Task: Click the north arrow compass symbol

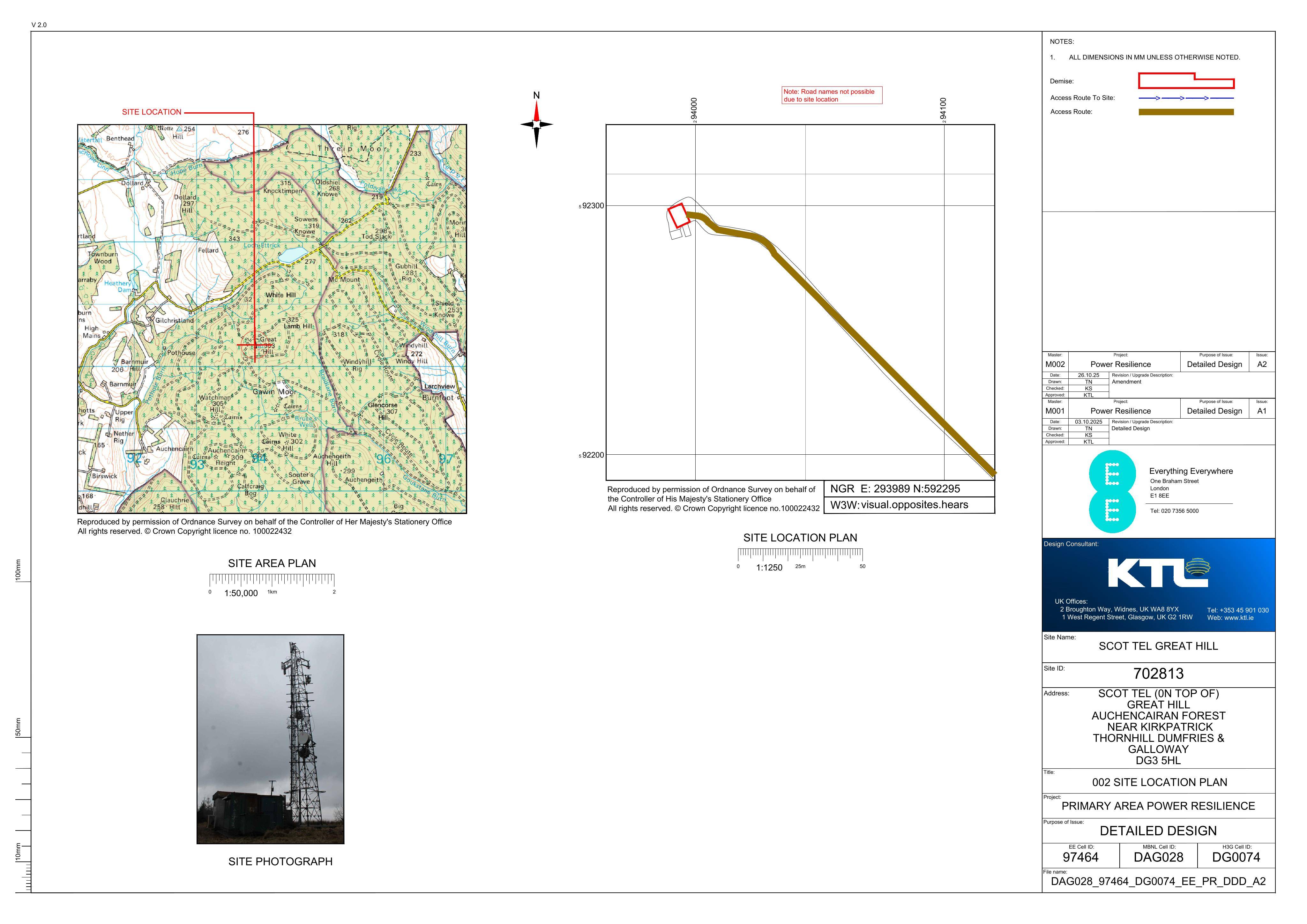Action: tap(536, 124)
